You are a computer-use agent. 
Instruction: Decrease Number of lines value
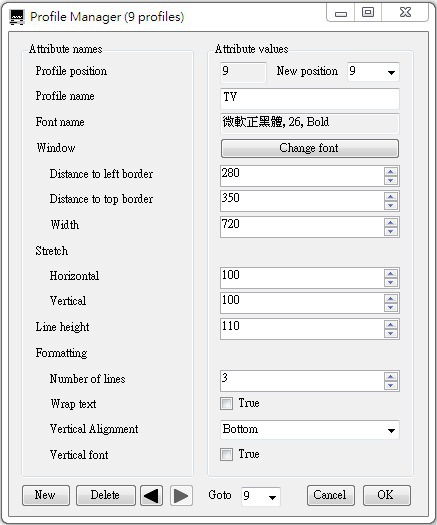tap(391, 385)
